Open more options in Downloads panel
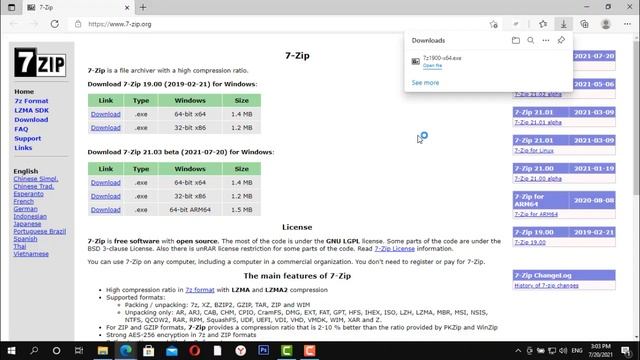640x360 pixels. tap(546, 40)
